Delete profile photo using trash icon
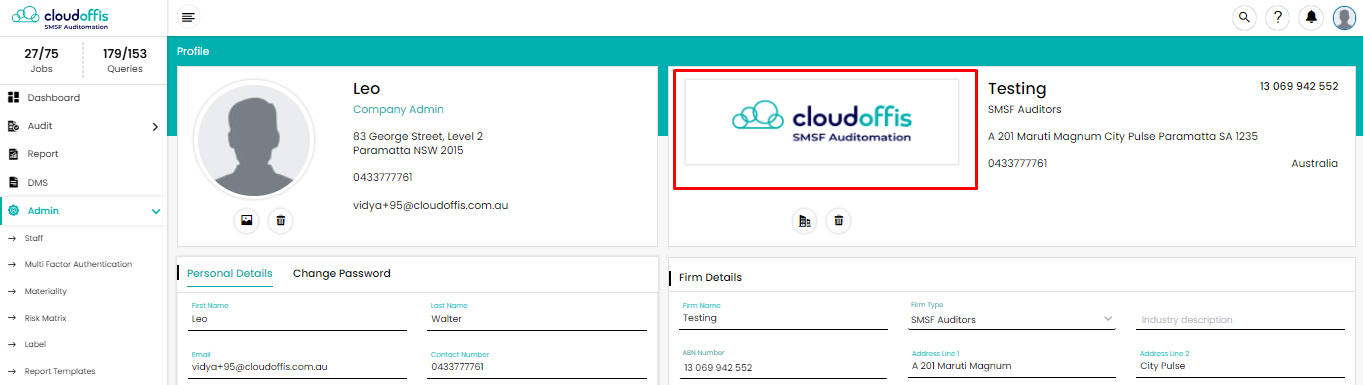 281,220
